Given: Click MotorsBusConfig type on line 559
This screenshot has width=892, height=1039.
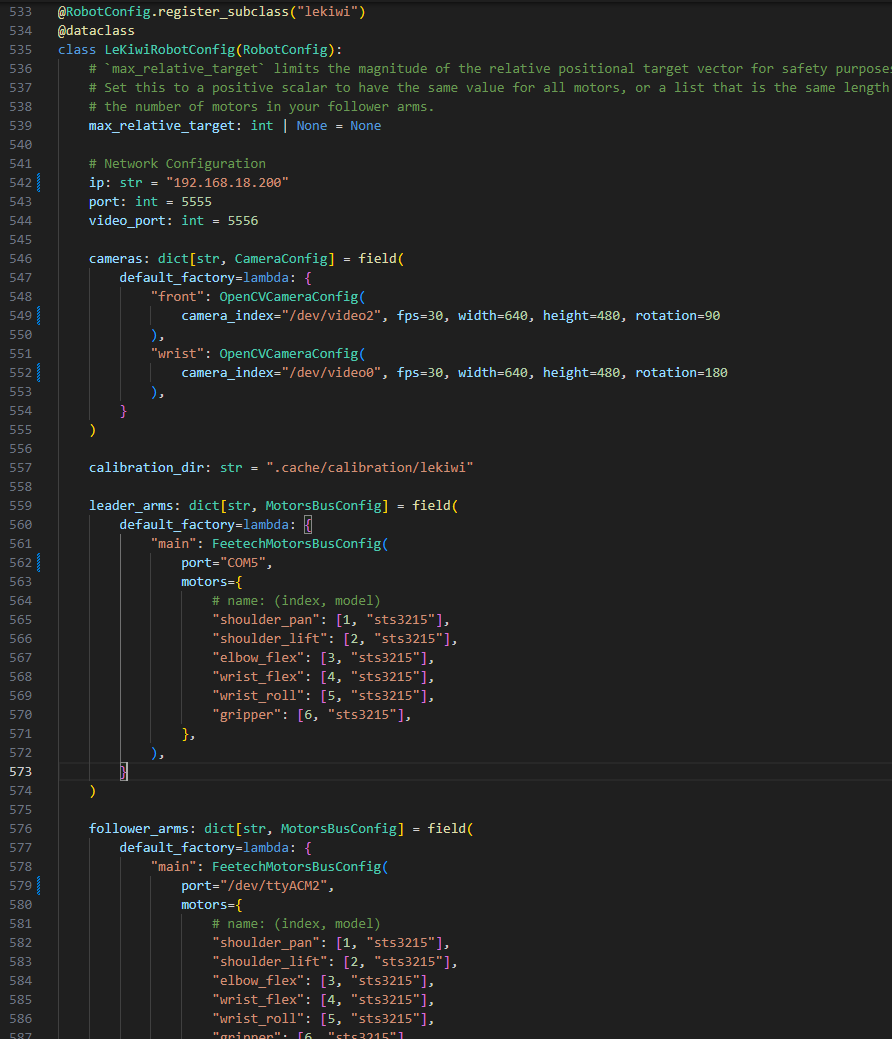Looking at the screenshot, I should pyautogui.click(x=323, y=506).
